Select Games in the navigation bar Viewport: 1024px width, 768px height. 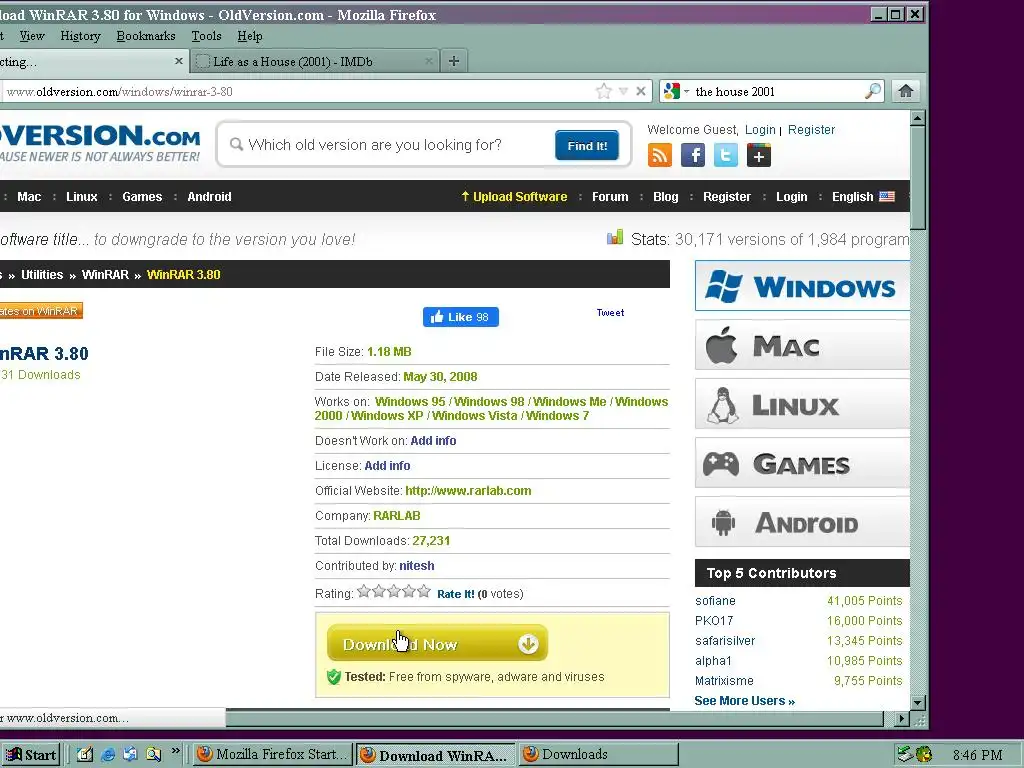(142, 197)
